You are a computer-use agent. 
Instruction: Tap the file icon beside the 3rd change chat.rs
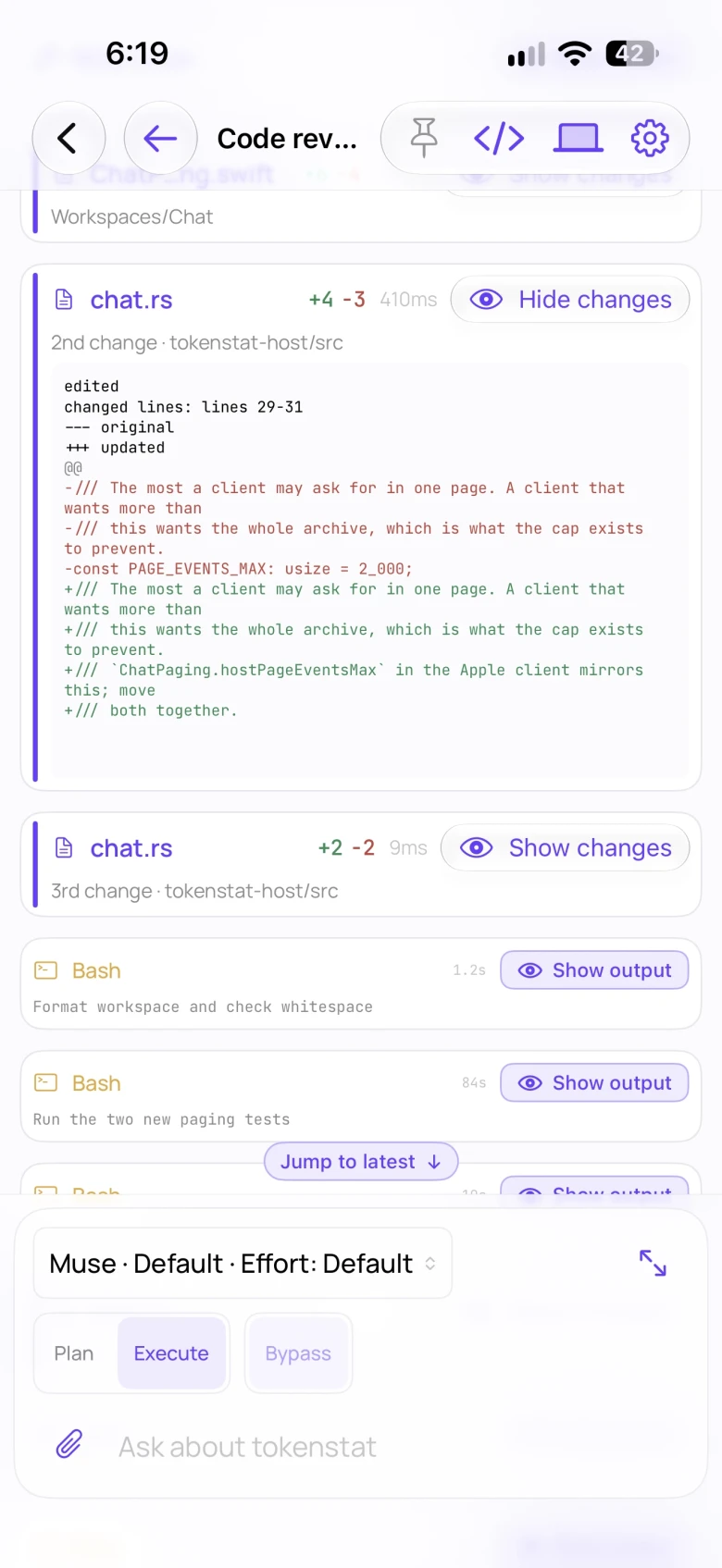click(64, 848)
